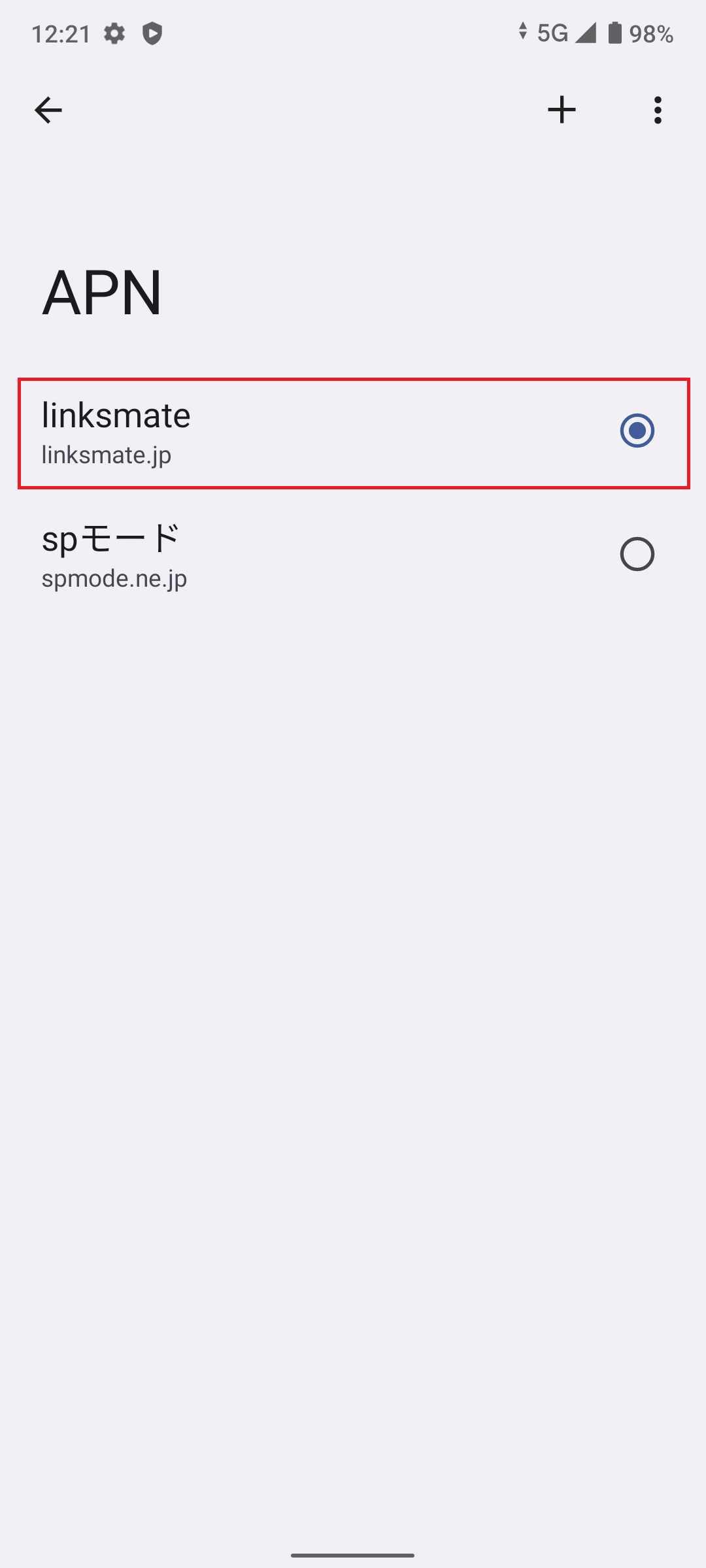Select the linksmate radio button
Image resolution: width=706 pixels, height=1568 pixels.
pyautogui.click(x=637, y=431)
